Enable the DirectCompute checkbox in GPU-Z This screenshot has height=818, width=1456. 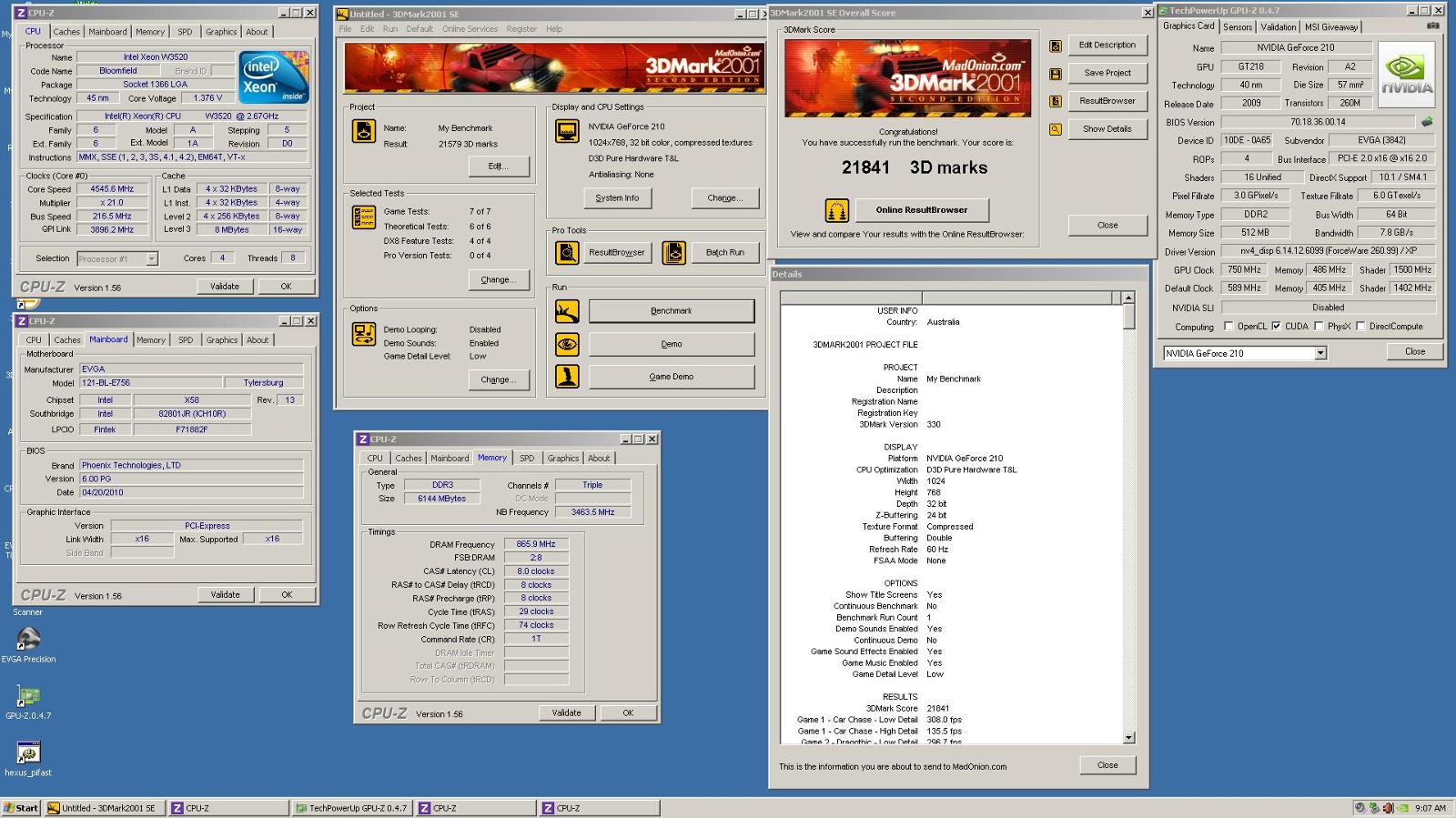(x=1360, y=326)
